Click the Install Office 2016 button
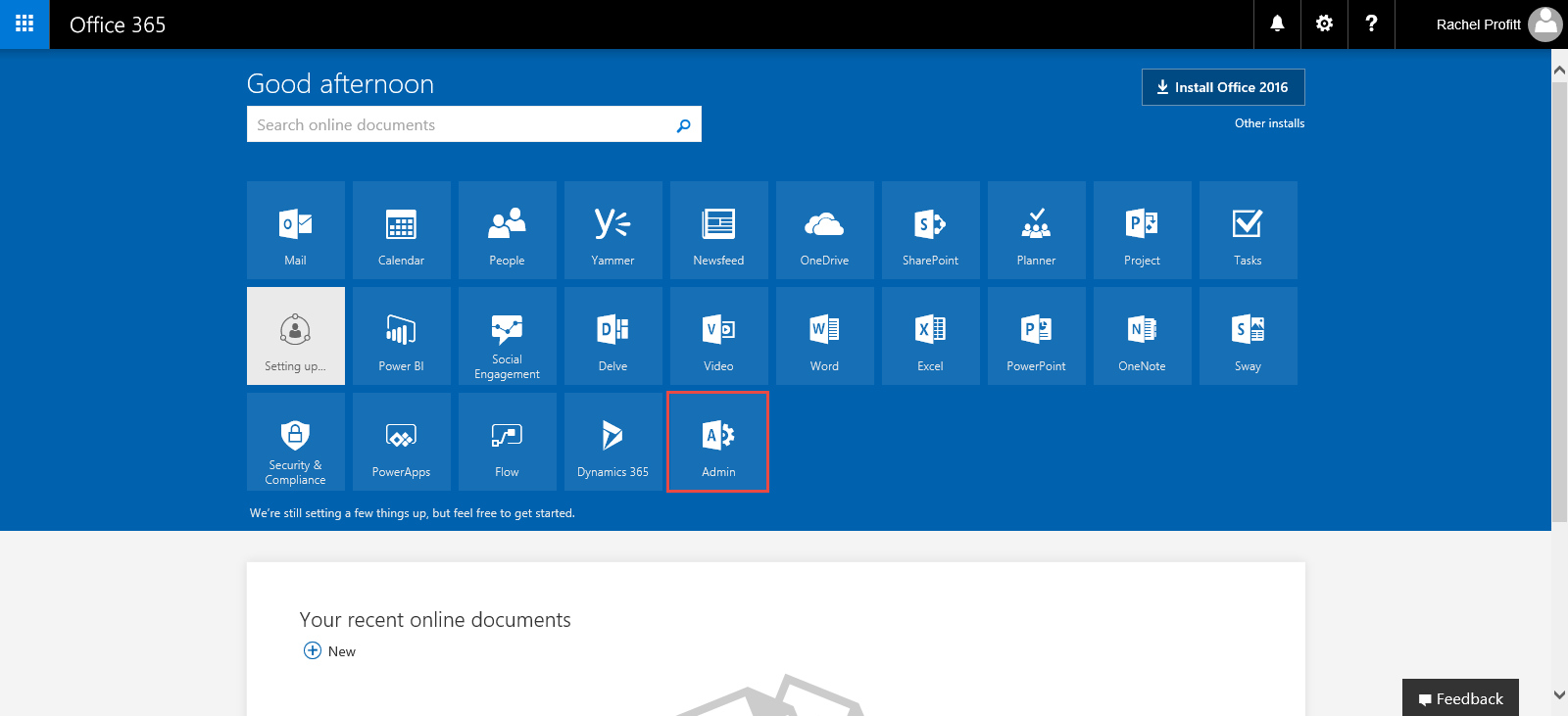1568x716 pixels. [1223, 87]
